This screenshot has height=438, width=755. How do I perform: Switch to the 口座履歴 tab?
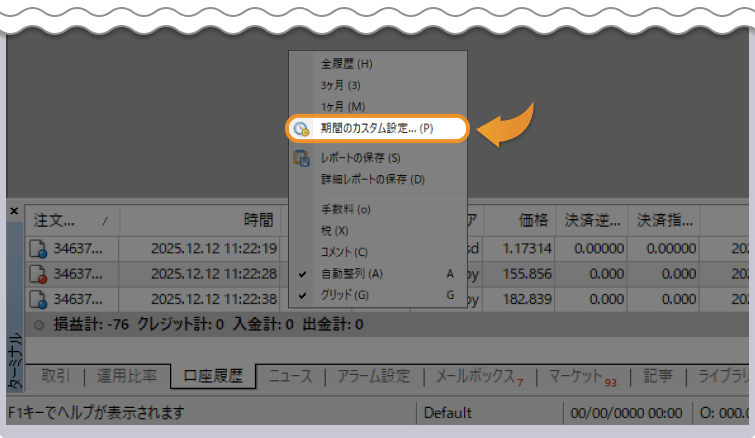tap(213, 376)
